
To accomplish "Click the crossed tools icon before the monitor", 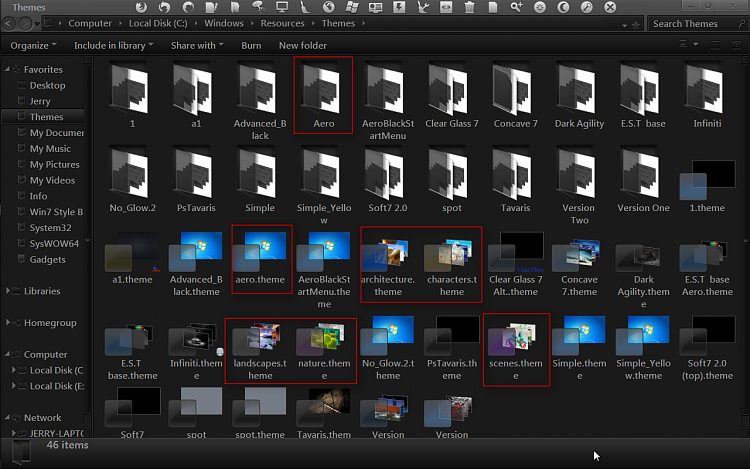I will (x=258, y=7).
